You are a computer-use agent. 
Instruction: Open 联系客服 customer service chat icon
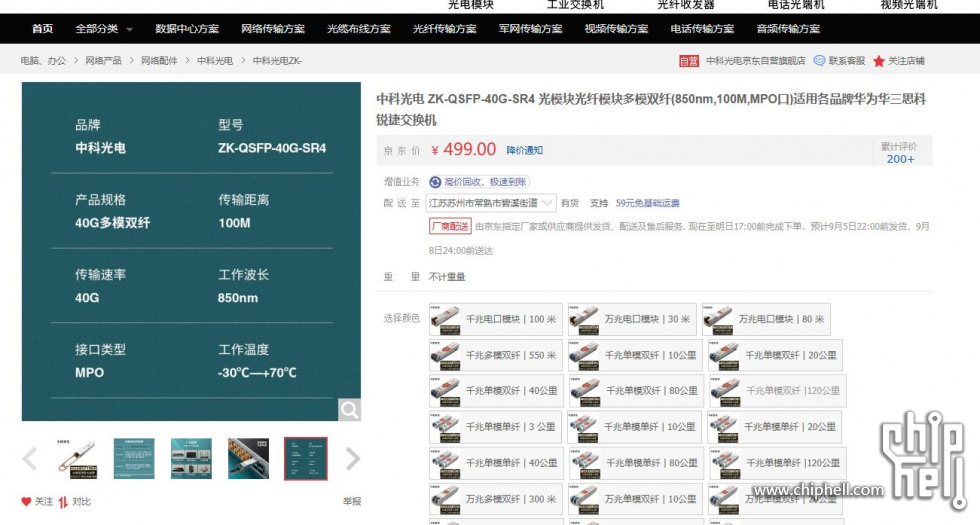(819, 61)
